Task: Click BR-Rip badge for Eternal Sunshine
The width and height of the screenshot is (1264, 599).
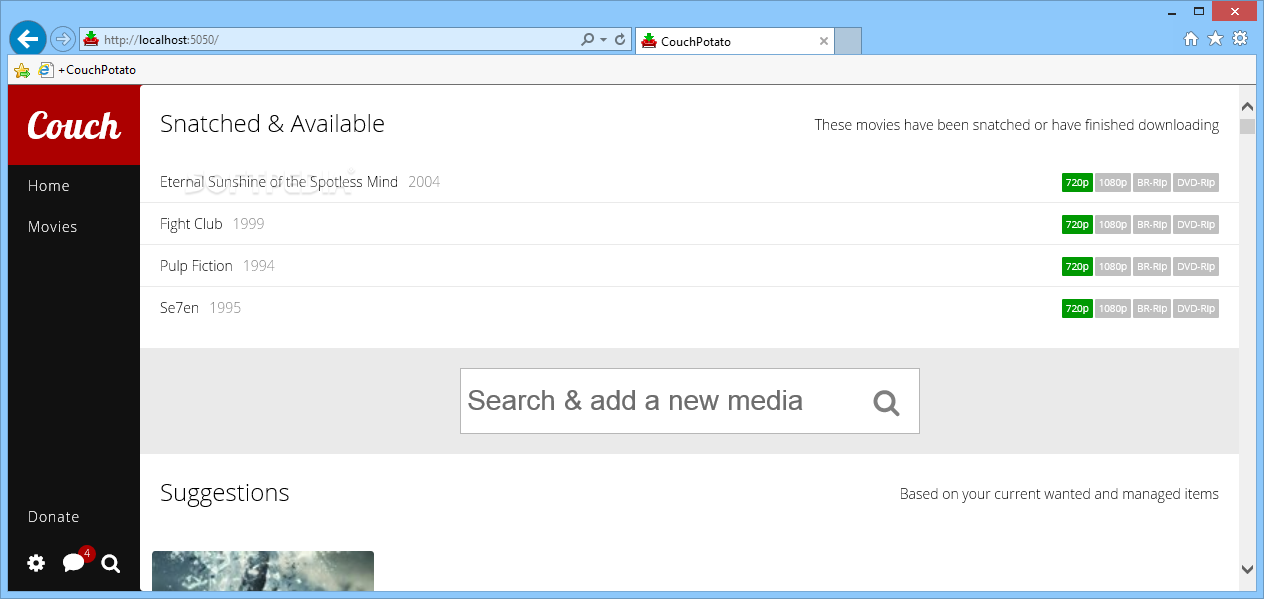Action: tap(1152, 183)
